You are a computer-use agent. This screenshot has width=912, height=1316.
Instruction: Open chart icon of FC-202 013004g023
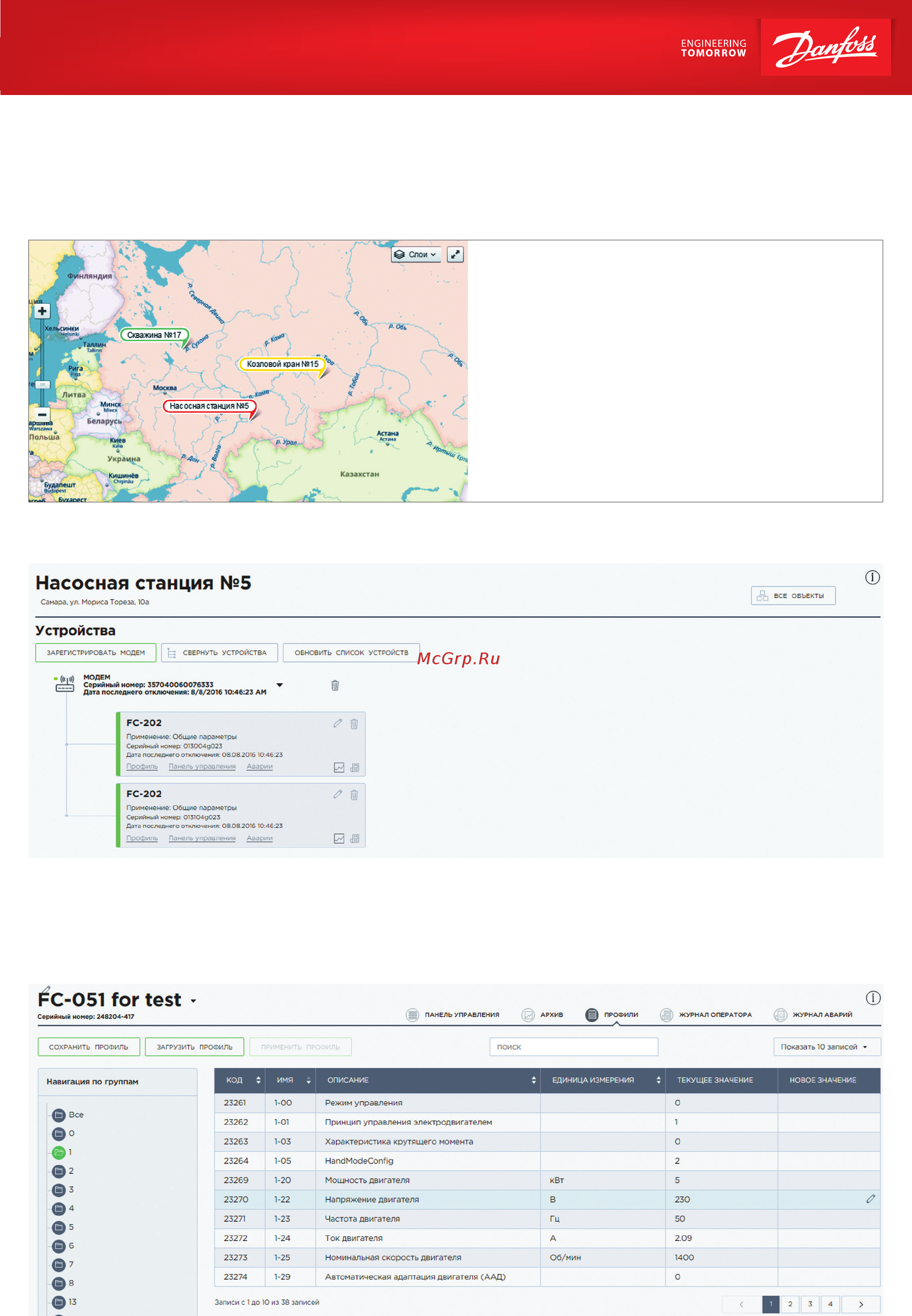tap(339, 767)
